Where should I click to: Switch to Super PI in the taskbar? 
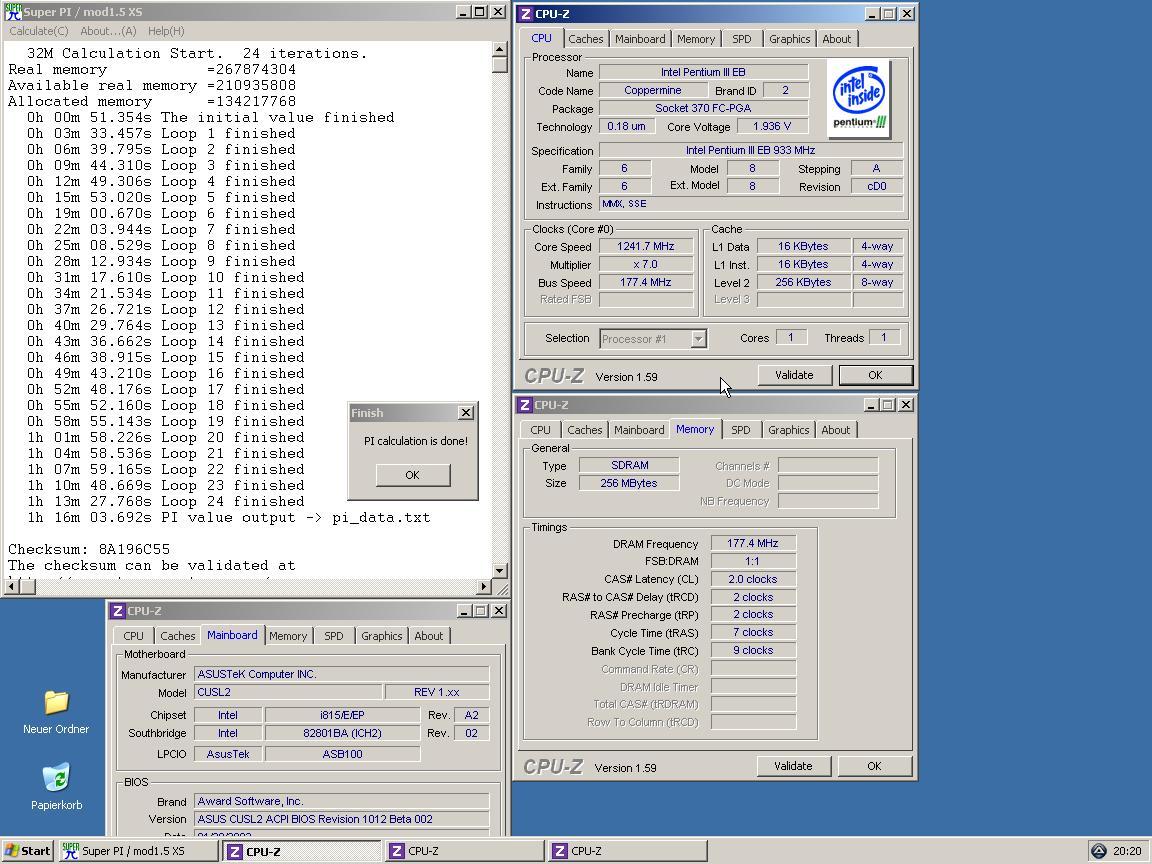pyautogui.click(x=138, y=851)
